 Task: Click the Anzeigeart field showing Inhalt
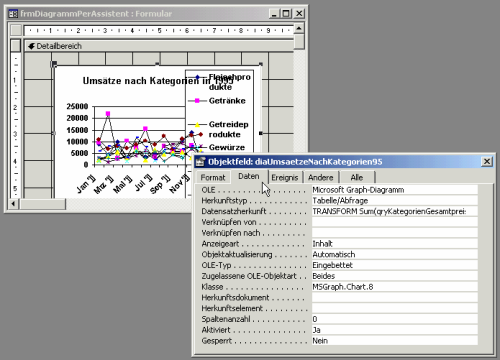[x=394, y=244]
